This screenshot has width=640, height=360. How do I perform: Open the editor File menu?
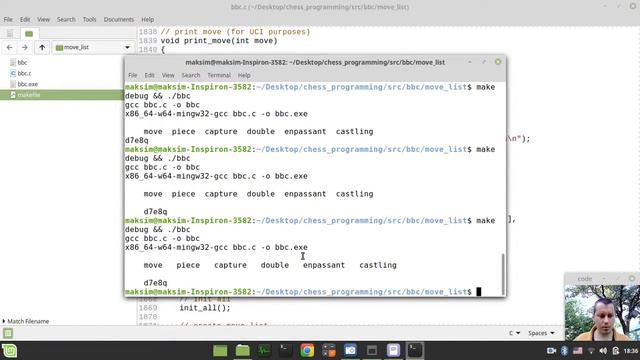8,20
